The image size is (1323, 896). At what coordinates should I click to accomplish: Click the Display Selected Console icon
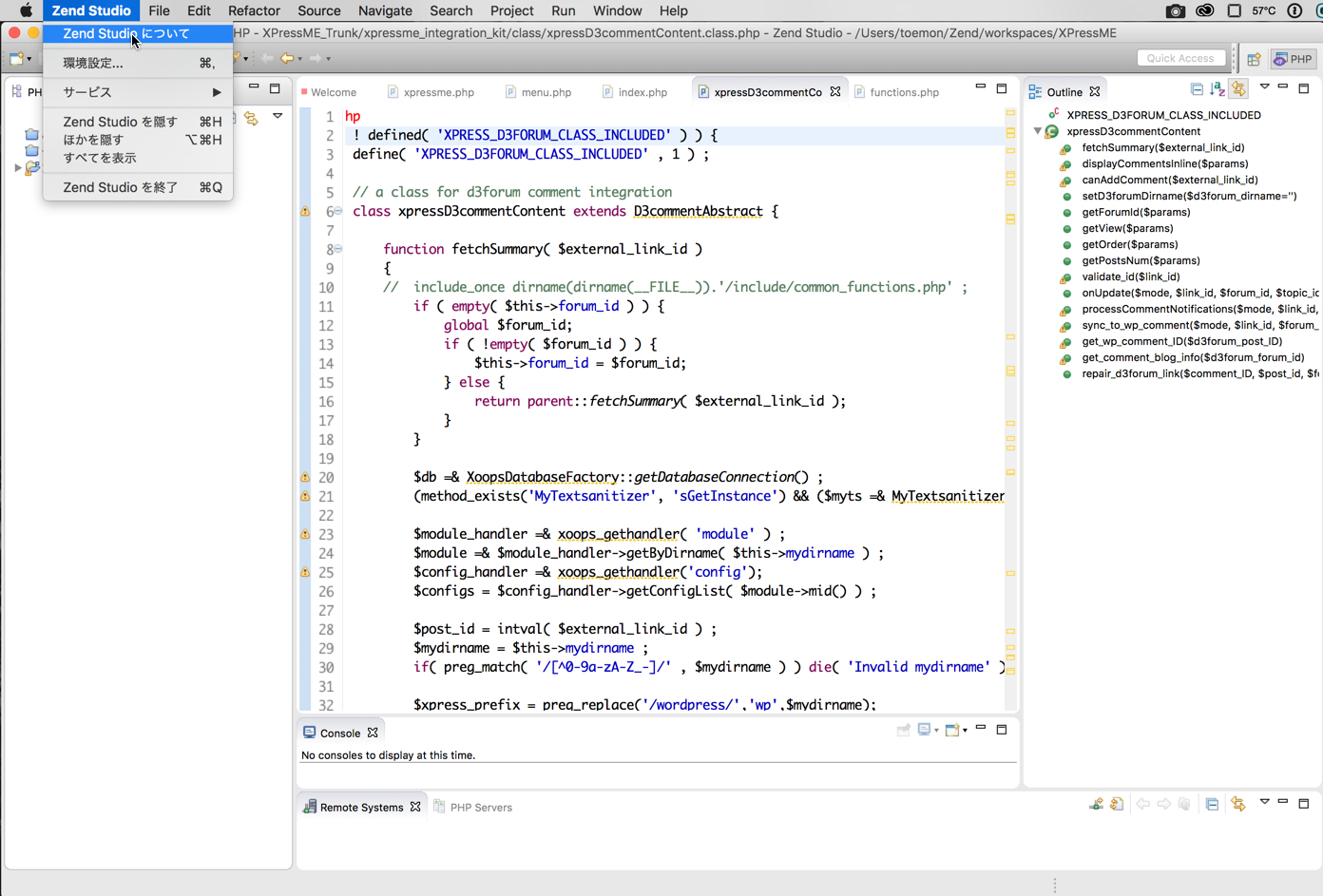pyautogui.click(x=924, y=730)
